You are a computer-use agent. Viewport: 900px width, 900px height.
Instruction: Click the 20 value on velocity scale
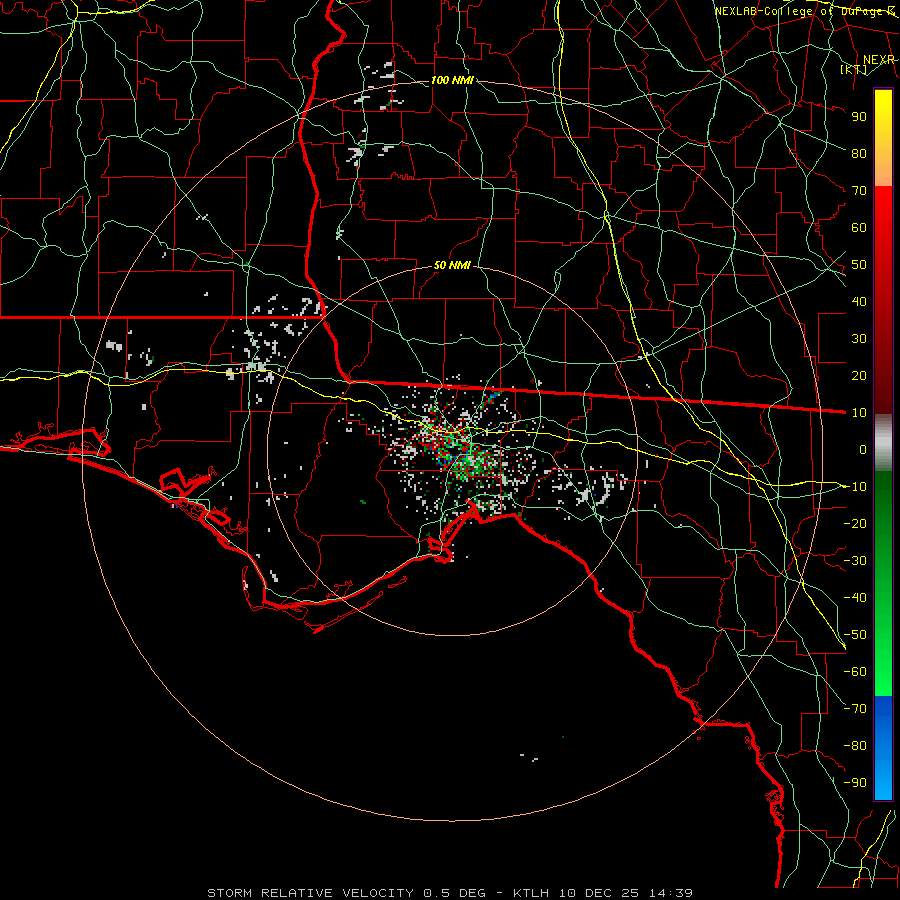coord(859,375)
